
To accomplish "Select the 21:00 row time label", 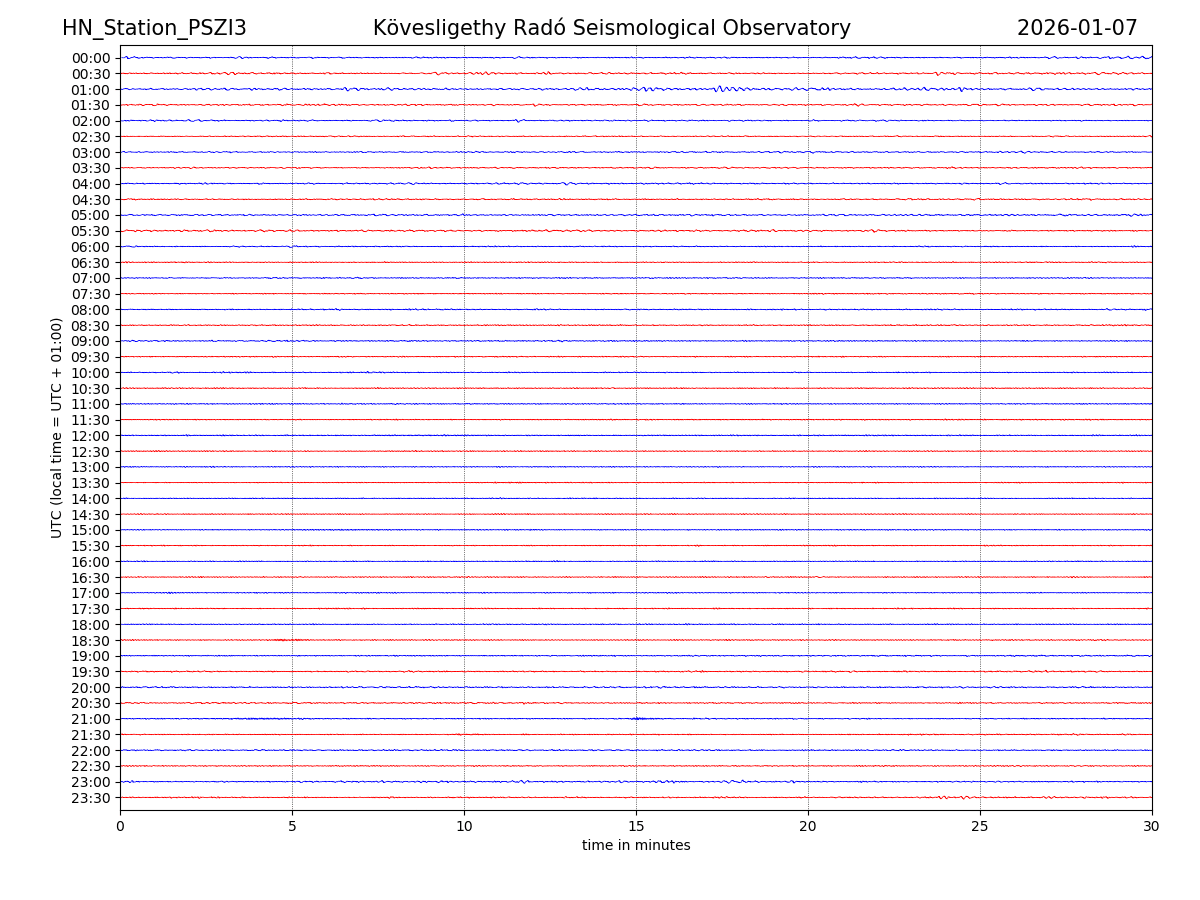I will tap(91, 719).
